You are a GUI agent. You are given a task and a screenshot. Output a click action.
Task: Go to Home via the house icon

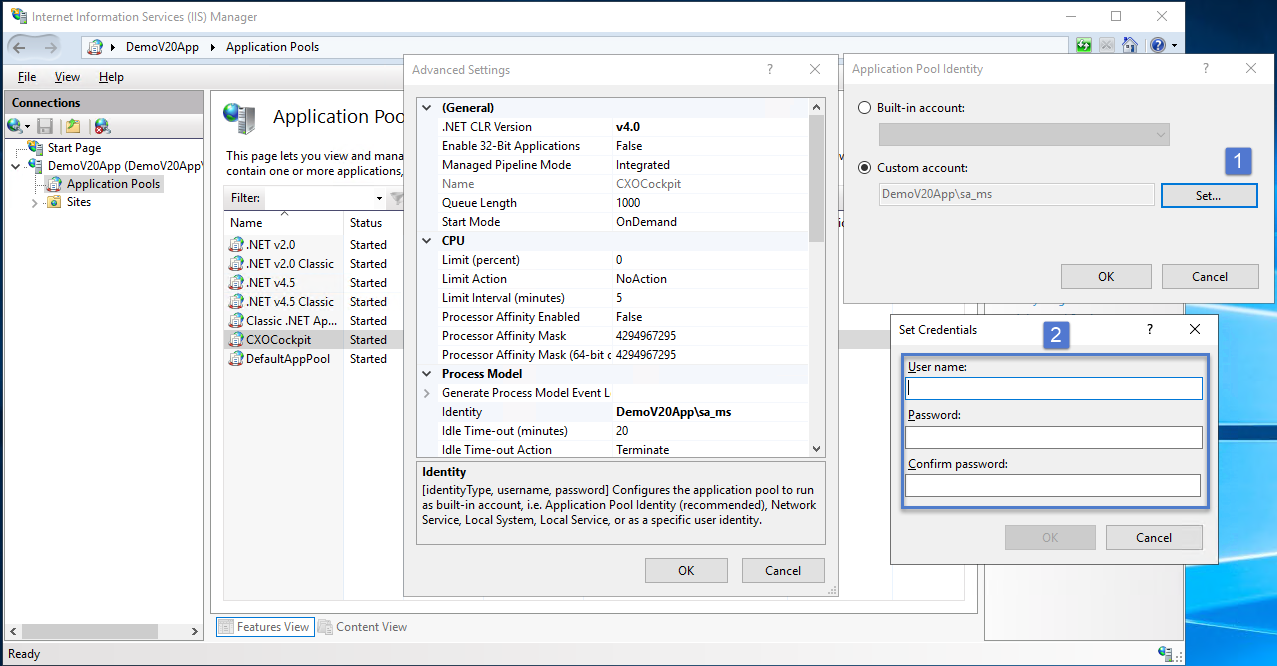[1130, 46]
